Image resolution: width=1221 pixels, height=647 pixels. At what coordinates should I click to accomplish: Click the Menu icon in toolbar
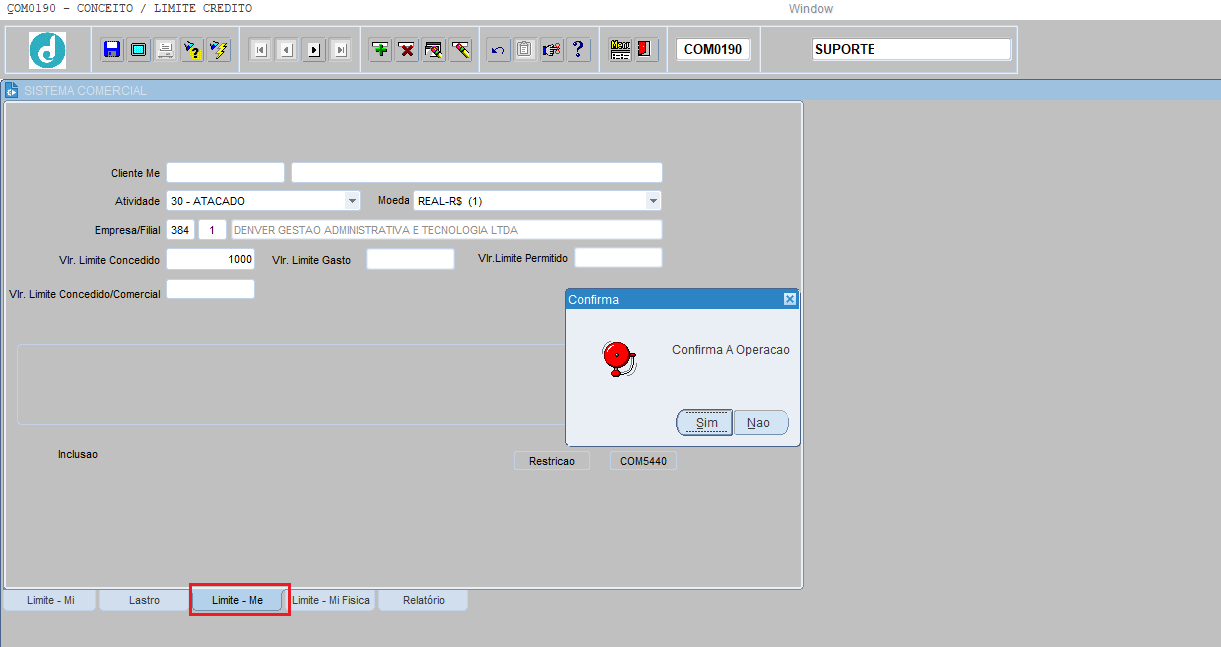point(621,49)
